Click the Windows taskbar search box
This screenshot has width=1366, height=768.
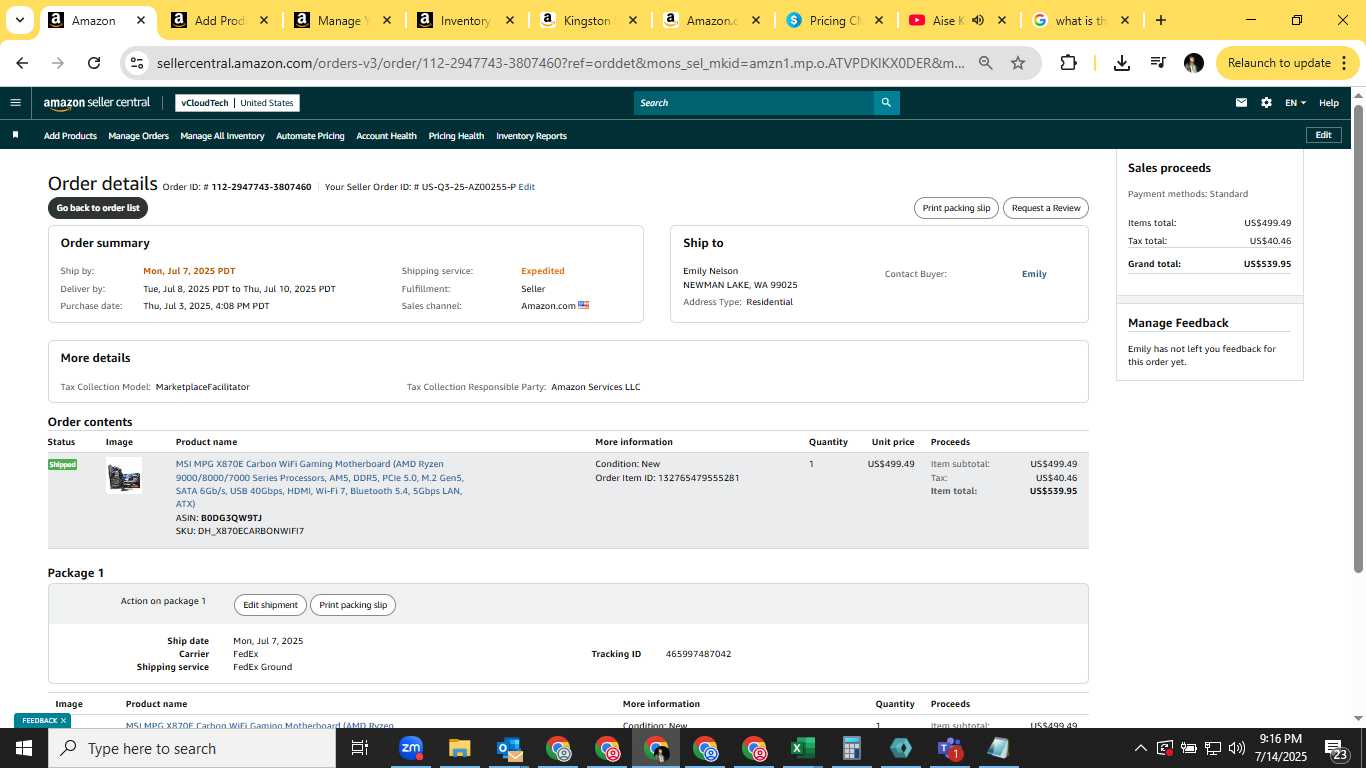(x=192, y=748)
